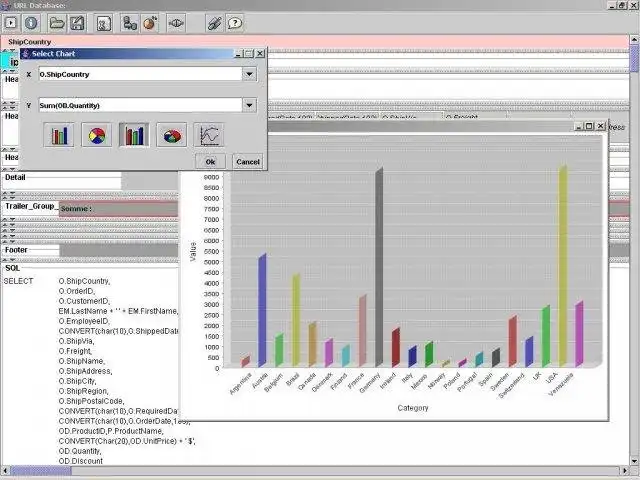
Task: Click the vertical scrollbar down arrow
Action: pyautogui.click(x=634, y=462)
